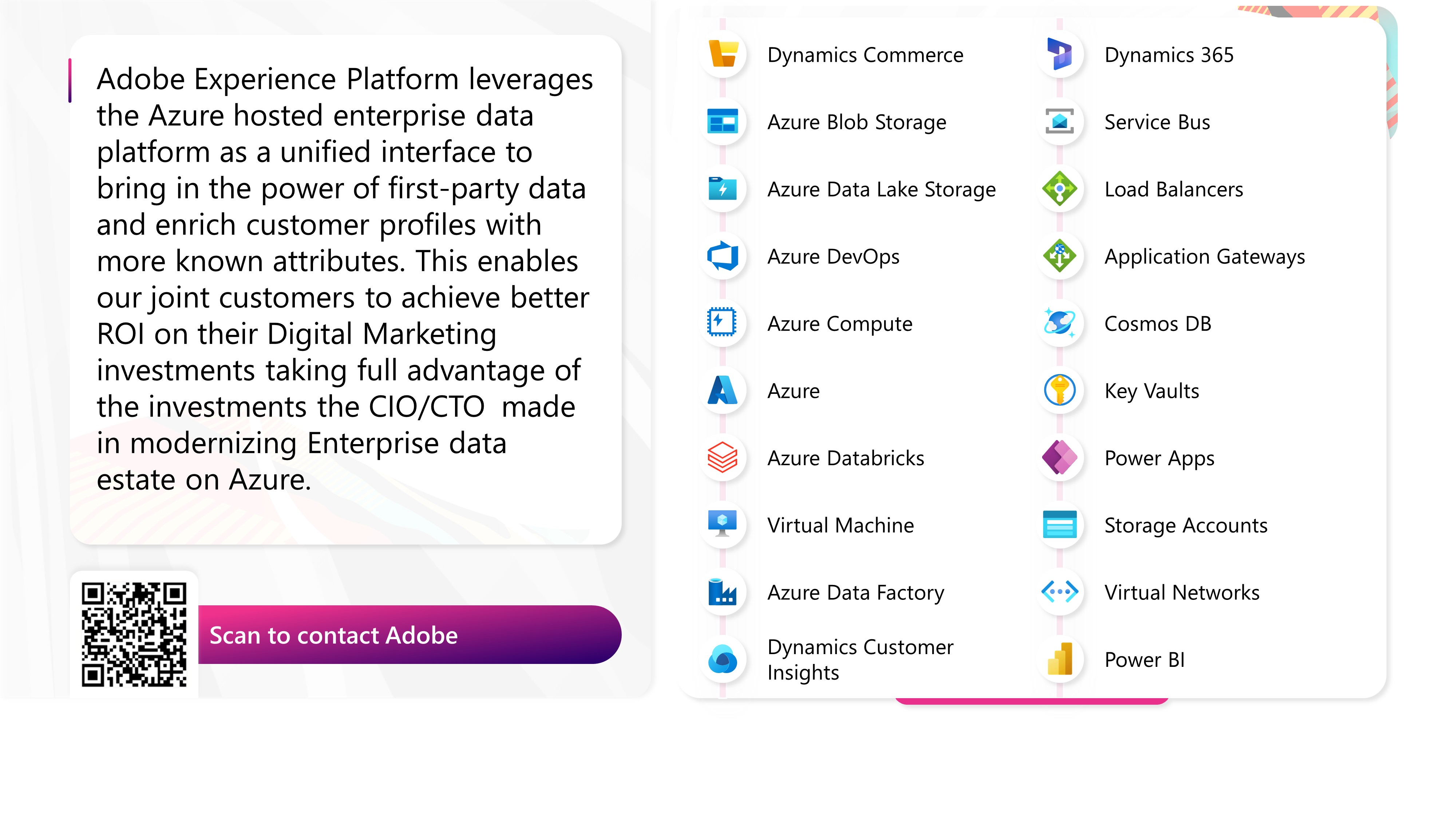Click the Azure DevOps icon
This screenshot has width=1456, height=819.
(x=723, y=256)
